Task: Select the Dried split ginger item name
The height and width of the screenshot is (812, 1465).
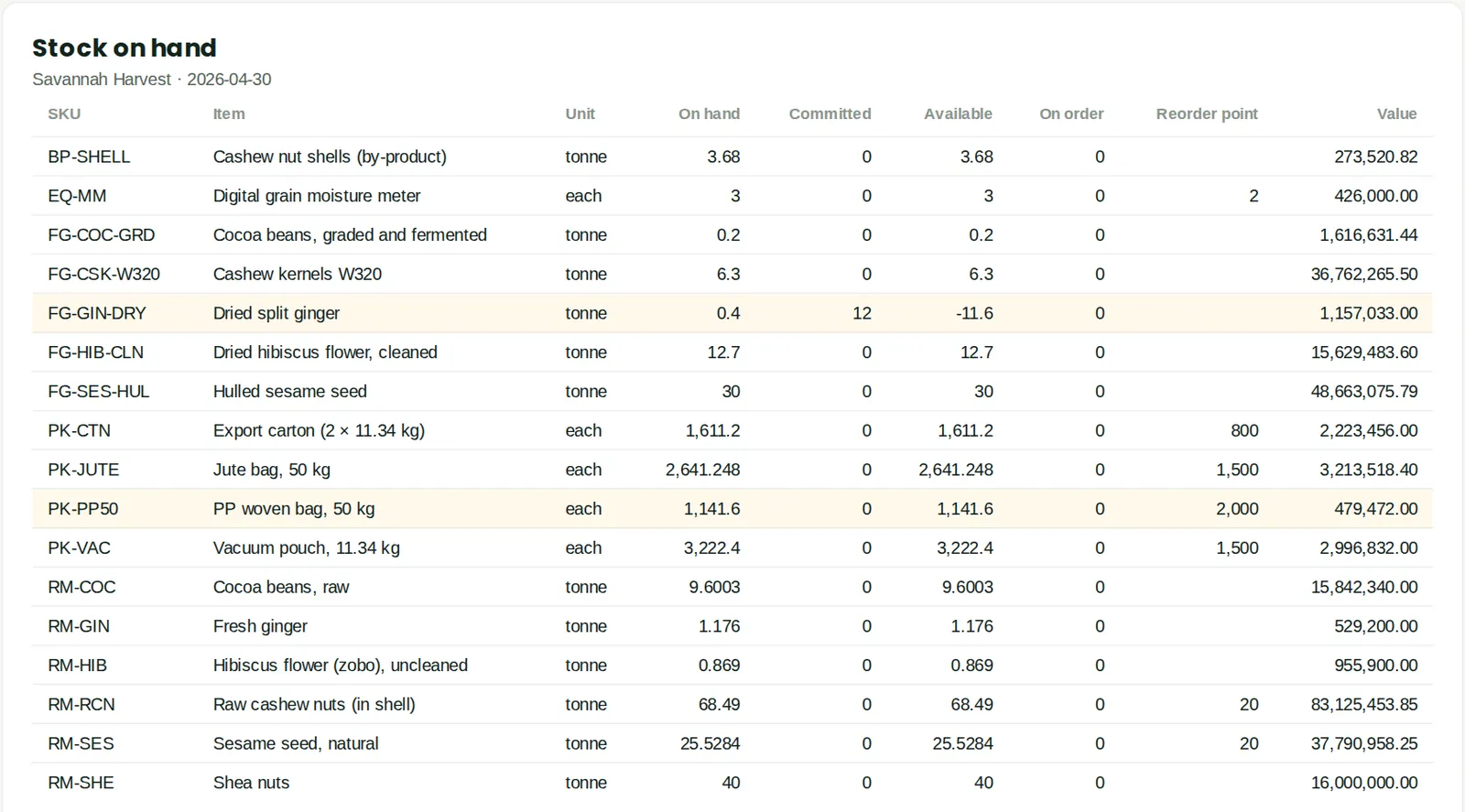Action: (277, 313)
